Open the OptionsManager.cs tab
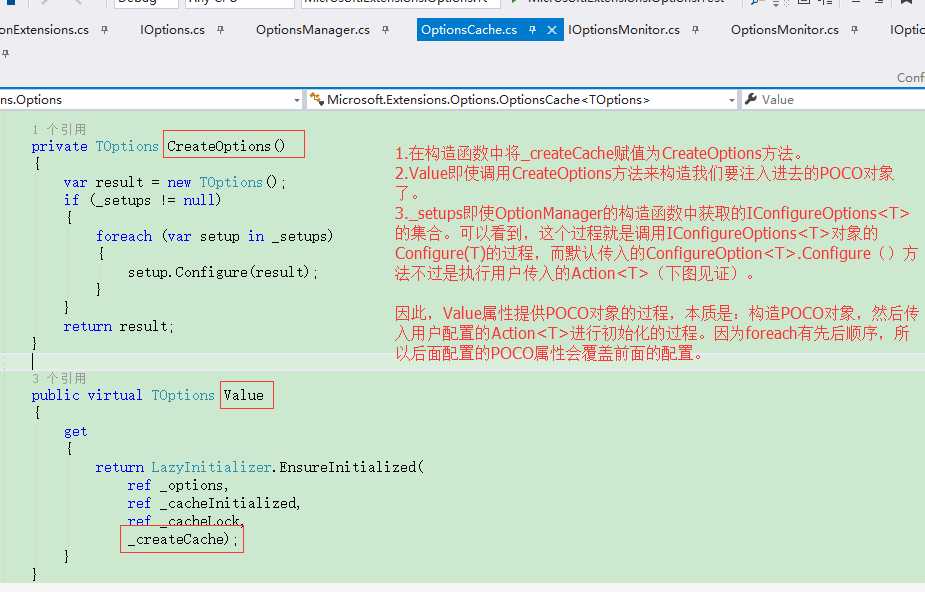 pos(313,29)
